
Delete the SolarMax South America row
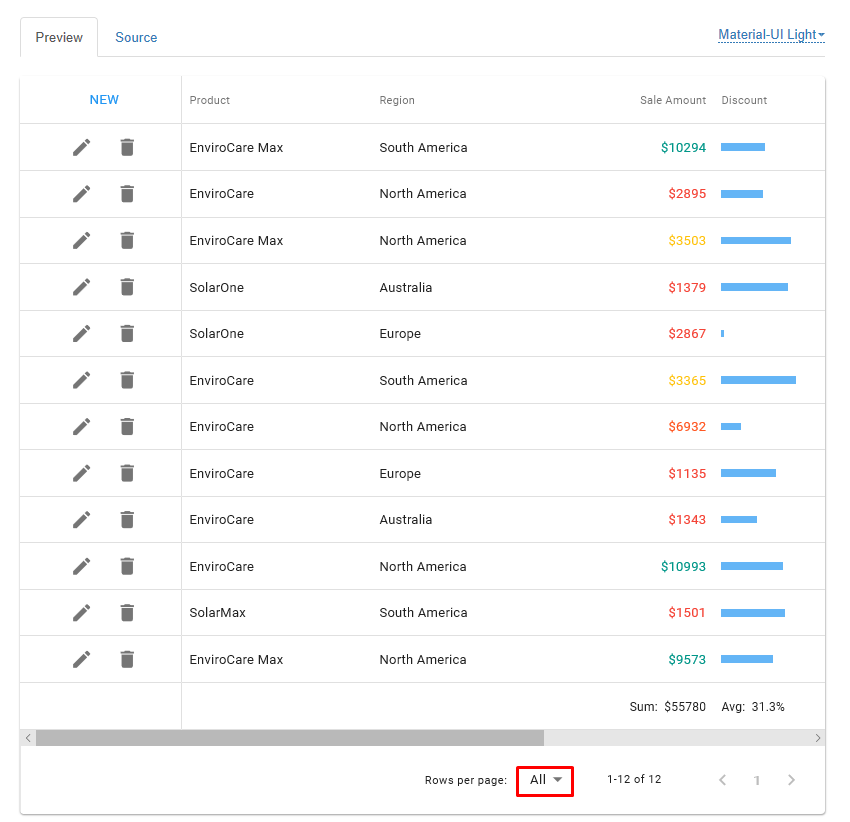coord(127,612)
